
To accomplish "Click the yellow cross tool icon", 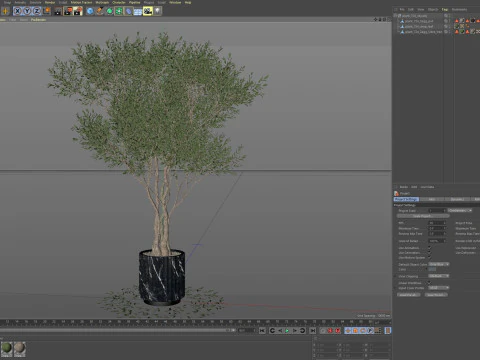I will click(x=5, y=11).
